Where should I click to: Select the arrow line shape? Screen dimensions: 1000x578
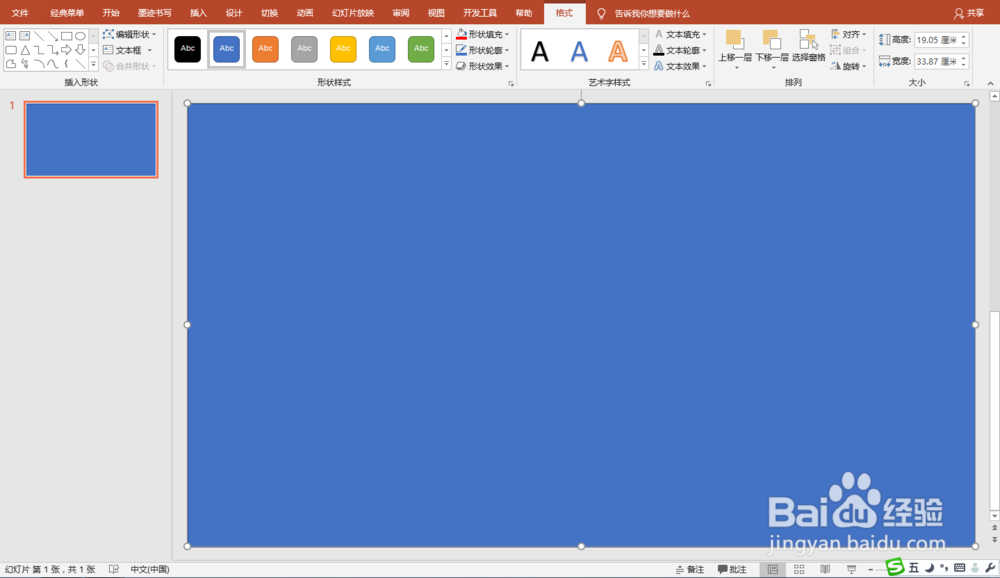[53, 36]
